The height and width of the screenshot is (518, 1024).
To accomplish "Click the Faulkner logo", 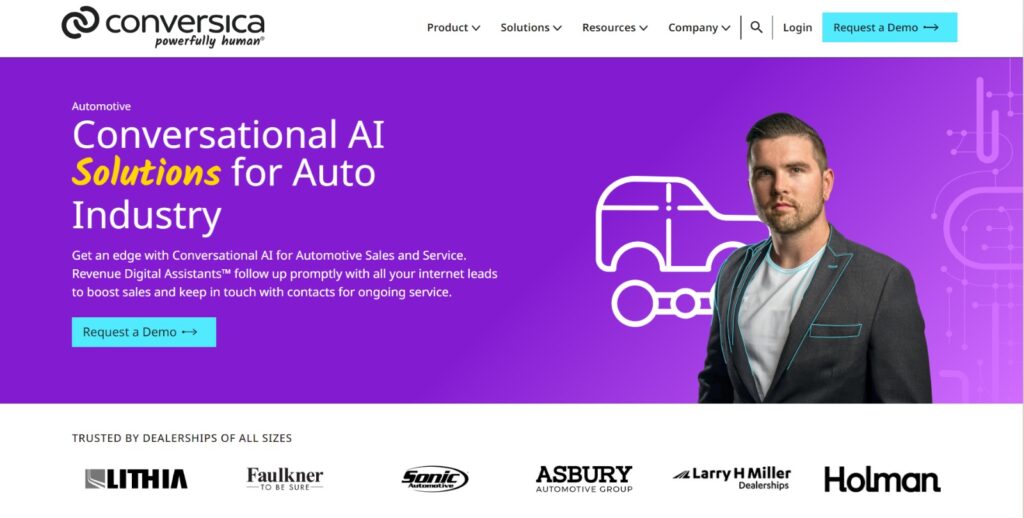I will (285, 479).
